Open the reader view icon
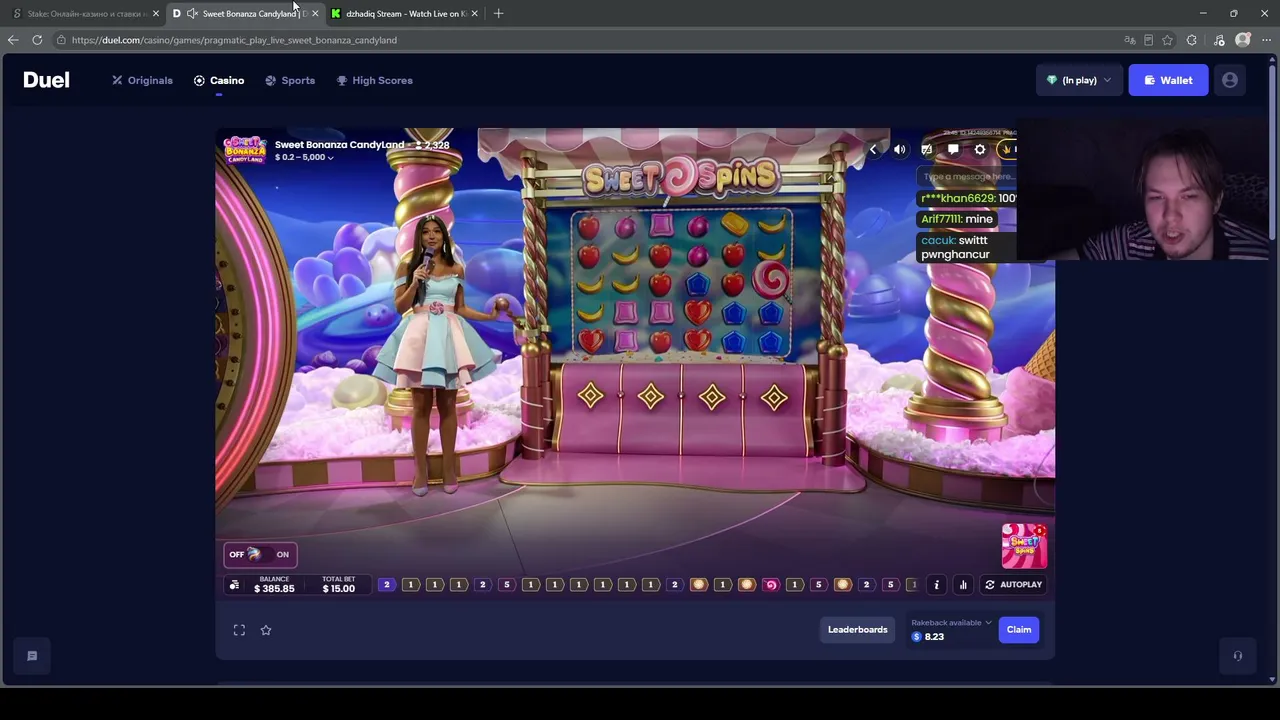The width and height of the screenshot is (1280, 720). point(1148,40)
